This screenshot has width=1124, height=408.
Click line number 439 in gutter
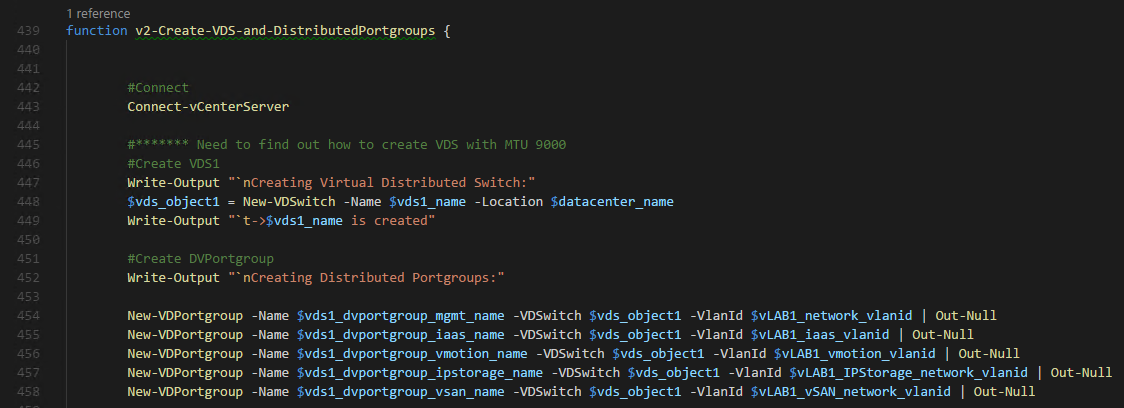(28, 32)
